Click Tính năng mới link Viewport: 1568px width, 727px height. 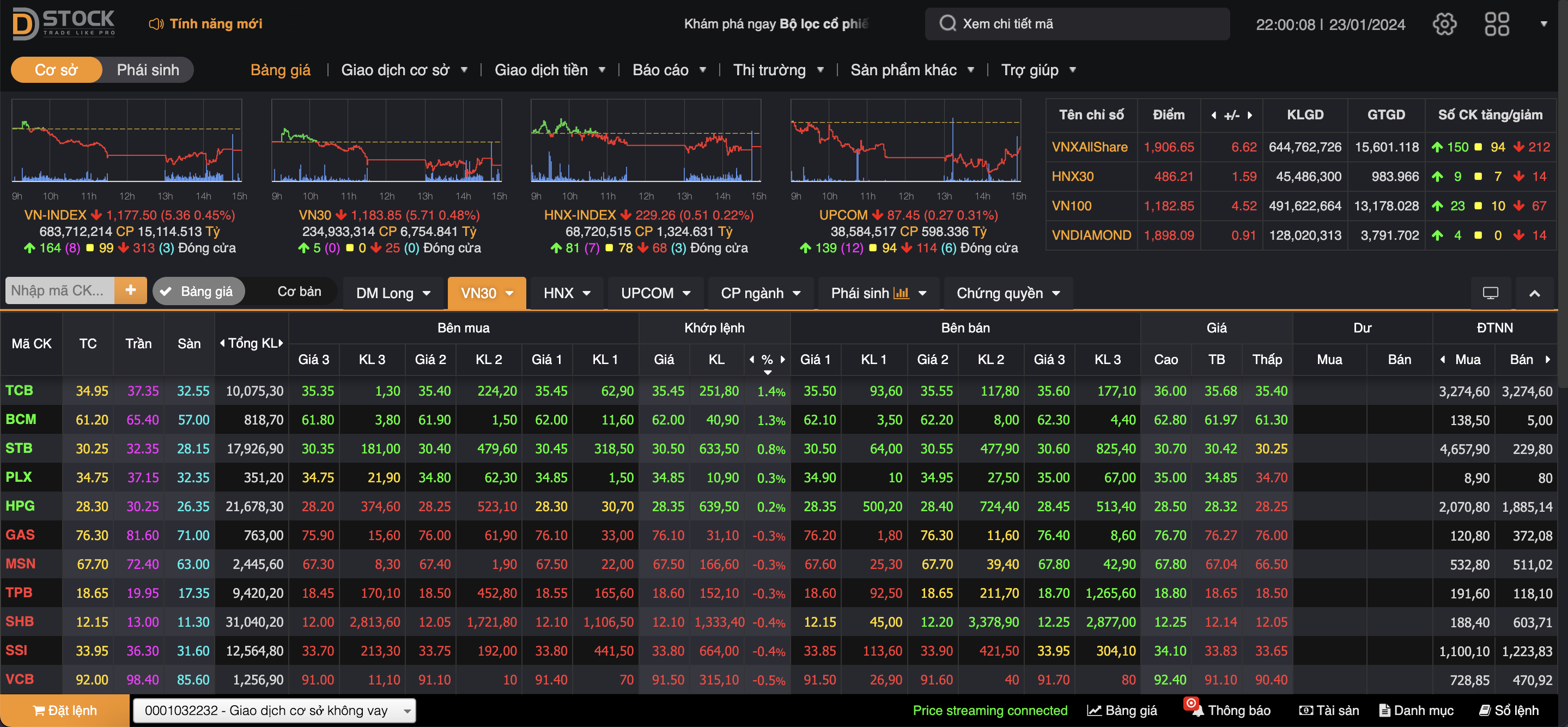[216, 24]
